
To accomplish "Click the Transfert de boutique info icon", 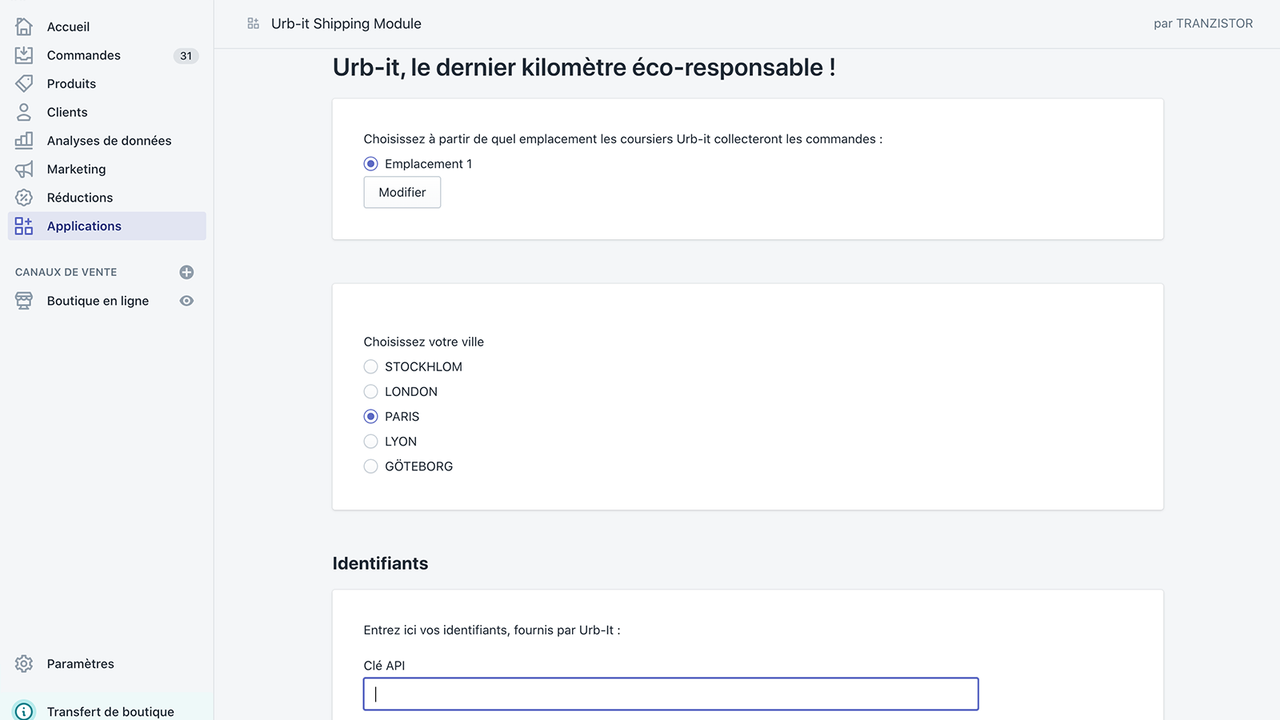I will (24, 711).
